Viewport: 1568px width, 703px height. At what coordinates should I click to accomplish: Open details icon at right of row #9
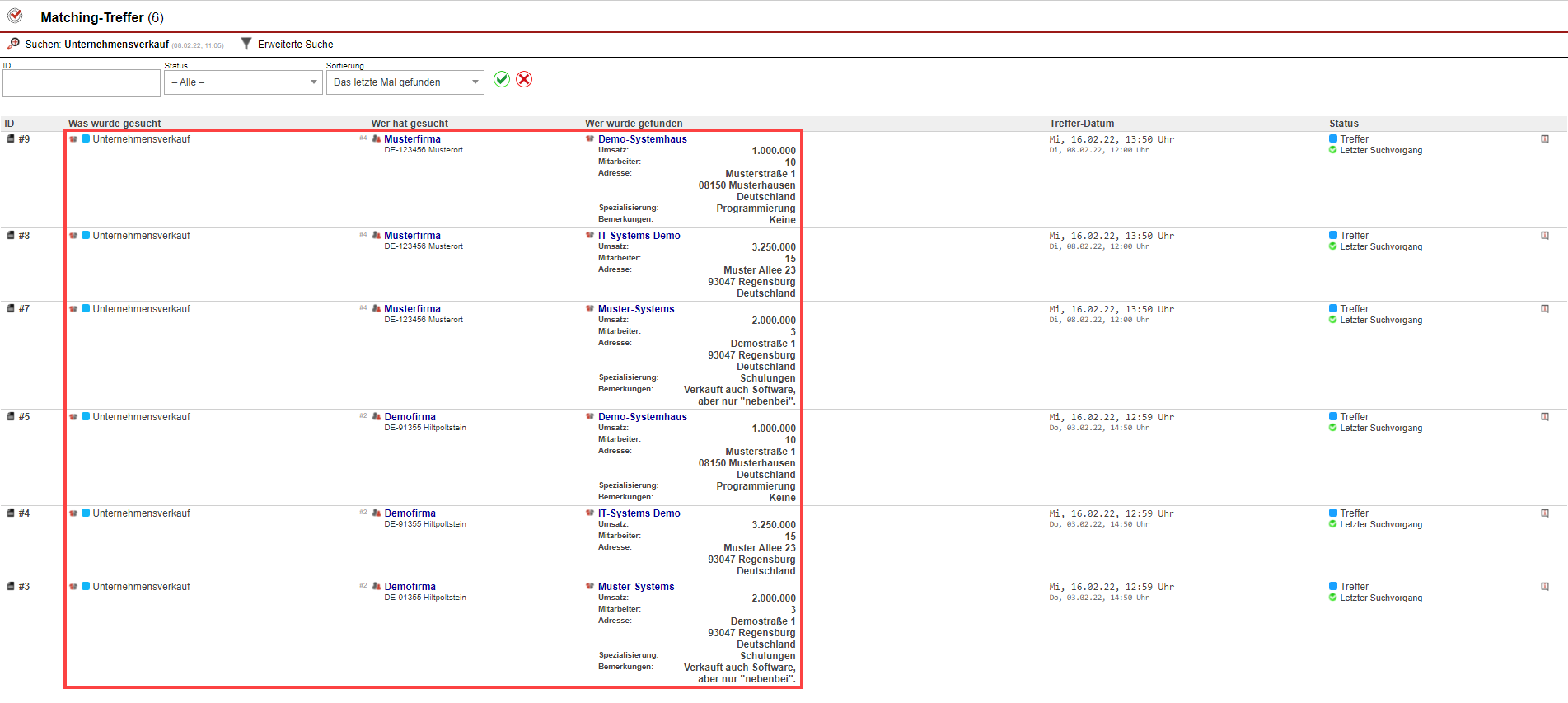1545,139
